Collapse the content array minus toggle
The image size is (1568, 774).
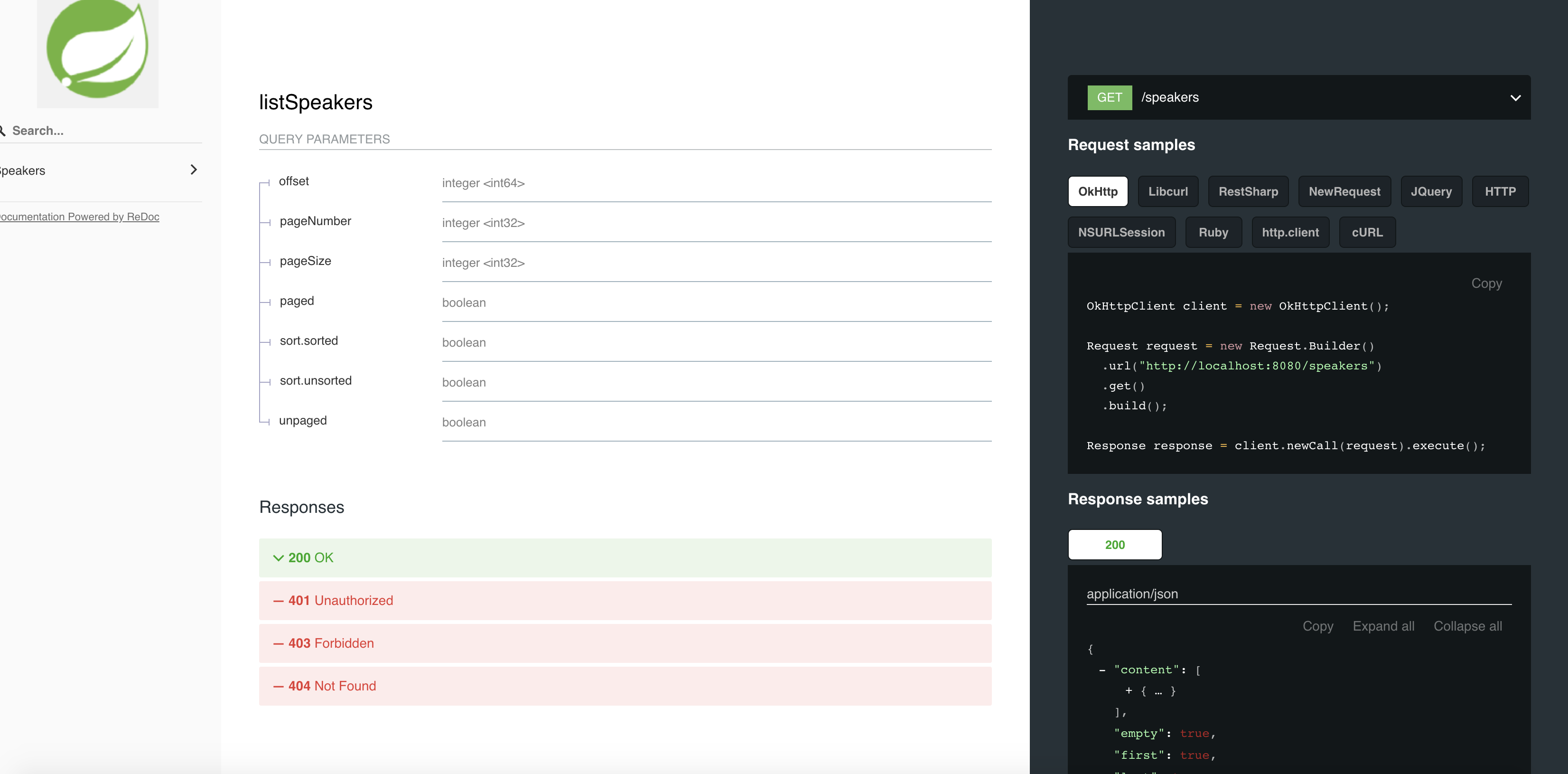1102,670
